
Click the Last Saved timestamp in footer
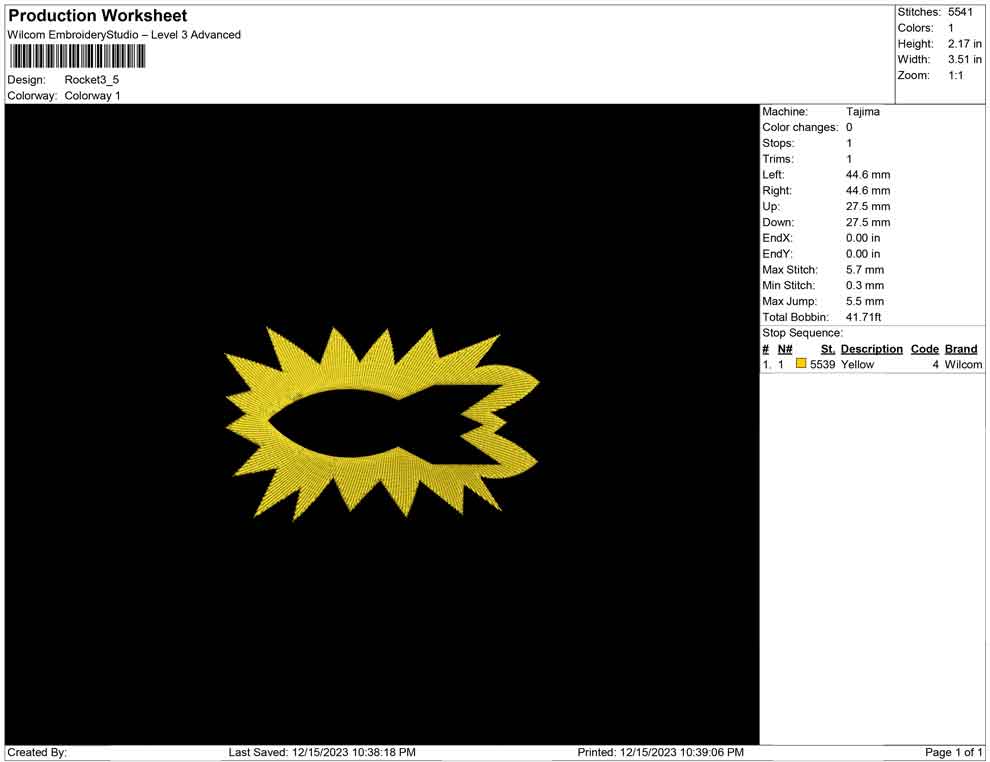tap(322, 752)
